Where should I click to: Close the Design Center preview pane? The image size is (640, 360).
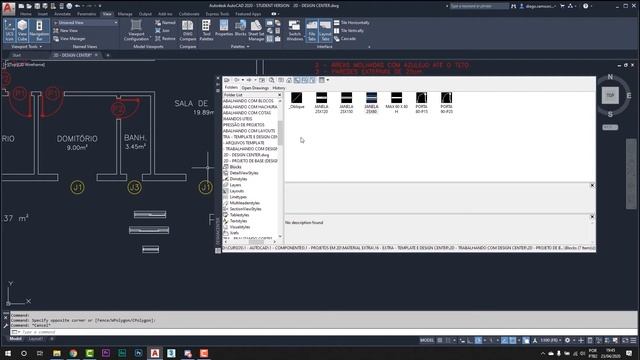[x=592, y=186]
